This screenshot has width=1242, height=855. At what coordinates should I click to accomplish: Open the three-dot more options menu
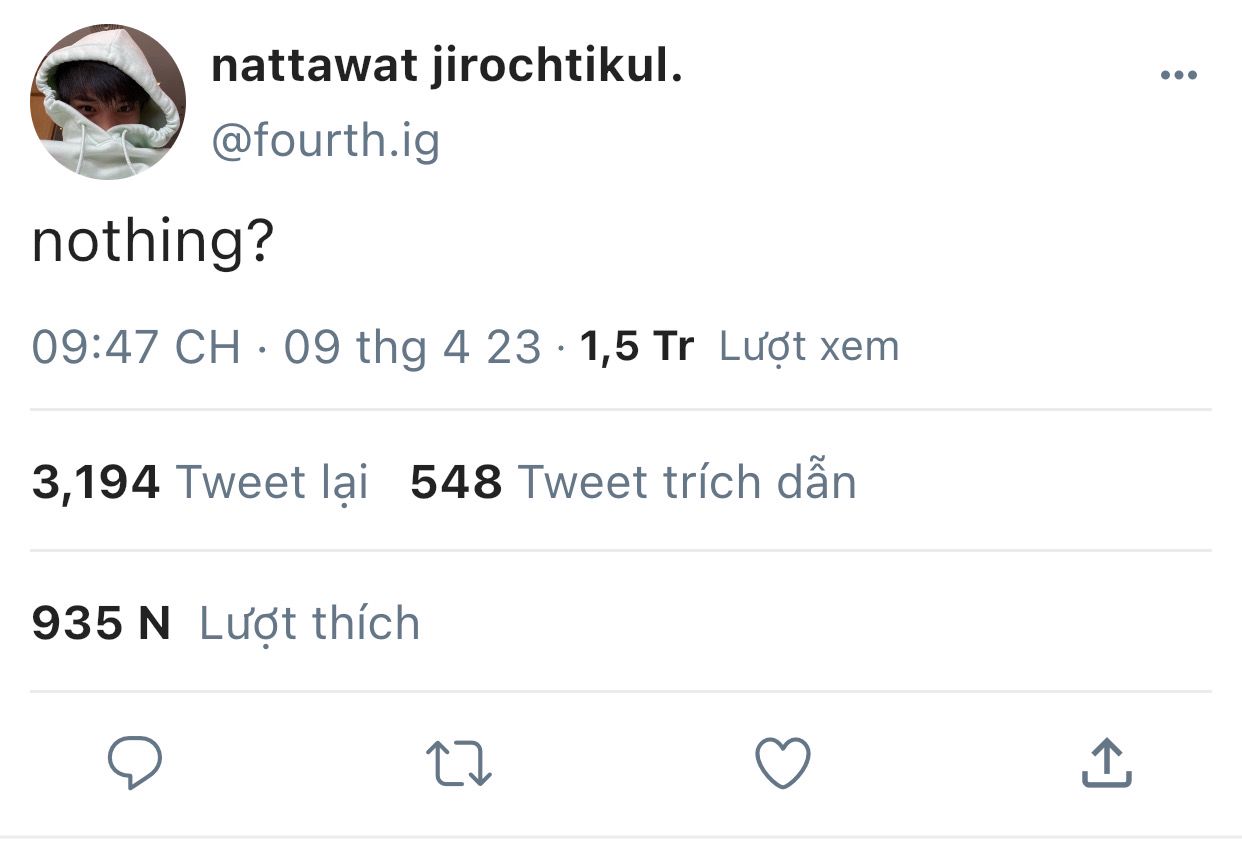[1179, 75]
